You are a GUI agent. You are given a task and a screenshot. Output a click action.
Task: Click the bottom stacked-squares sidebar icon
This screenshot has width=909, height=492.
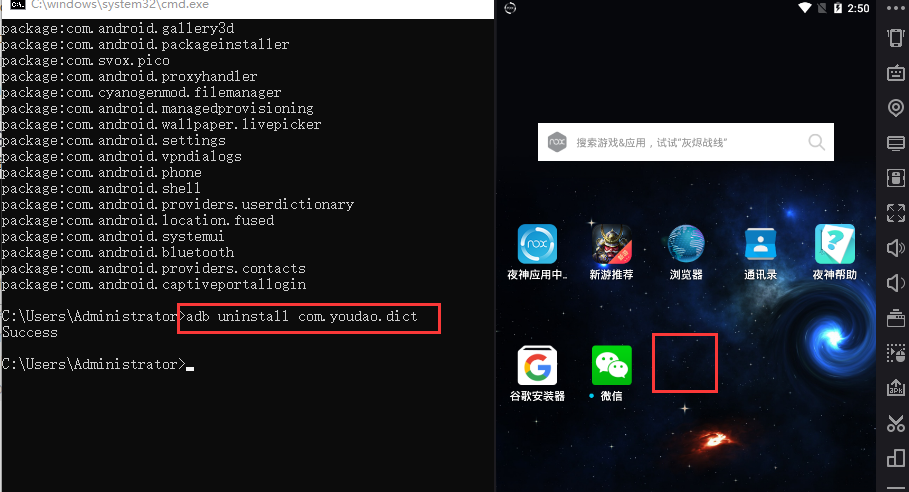click(896, 458)
